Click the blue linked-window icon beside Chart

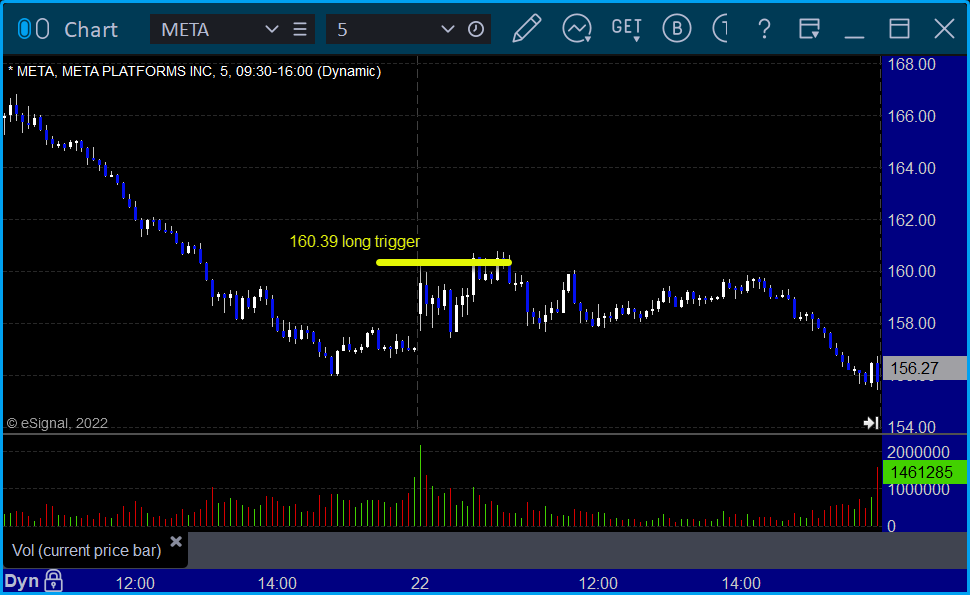click(x=24, y=29)
